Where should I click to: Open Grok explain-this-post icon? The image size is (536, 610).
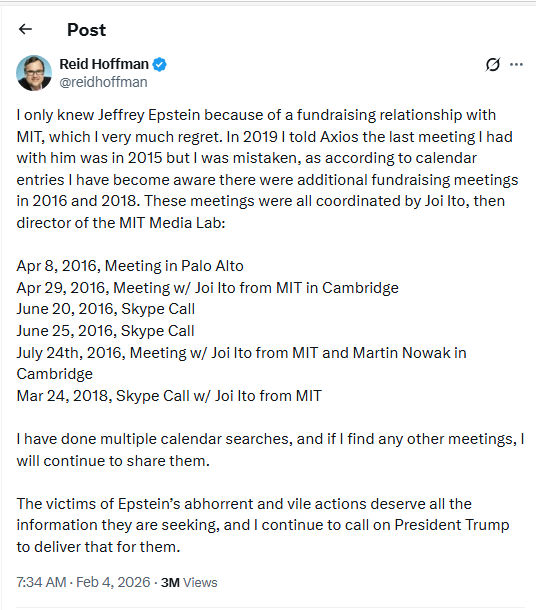(492, 64)
